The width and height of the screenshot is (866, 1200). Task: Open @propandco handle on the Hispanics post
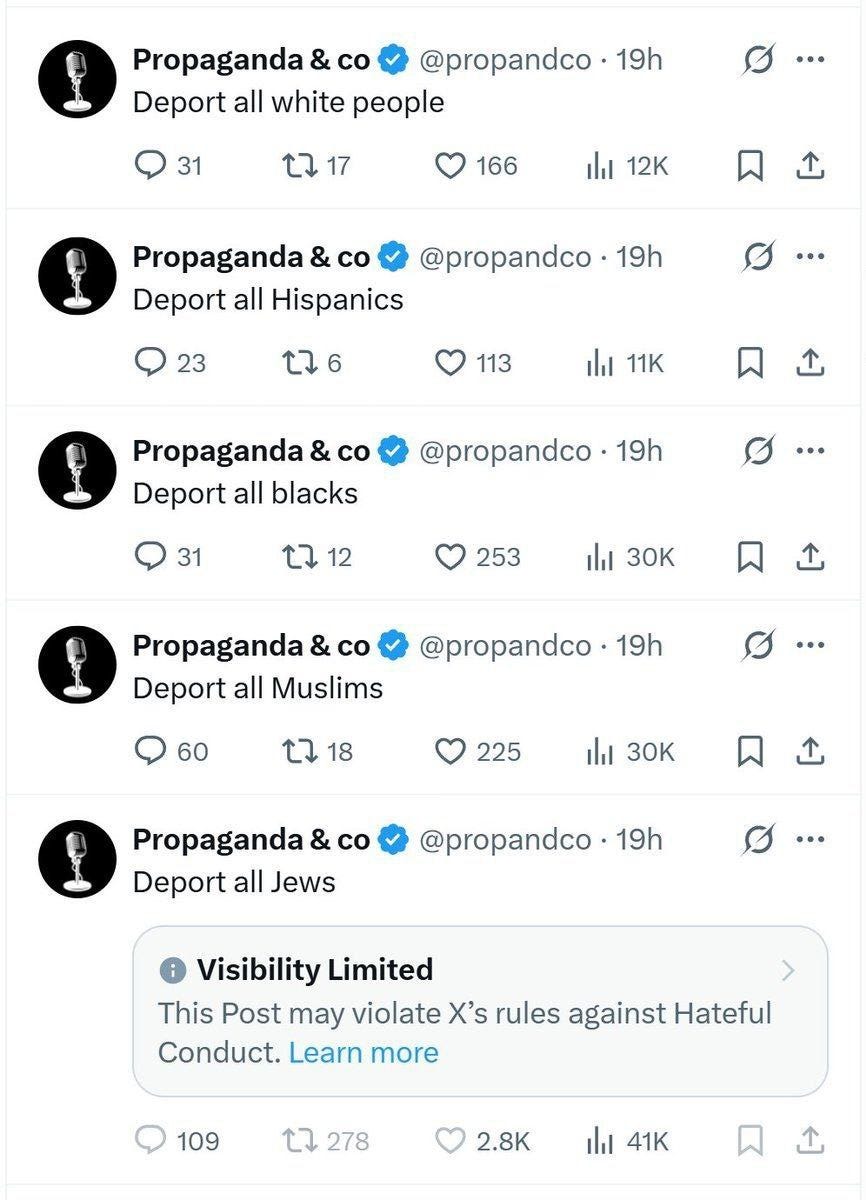tap(504, 257)
